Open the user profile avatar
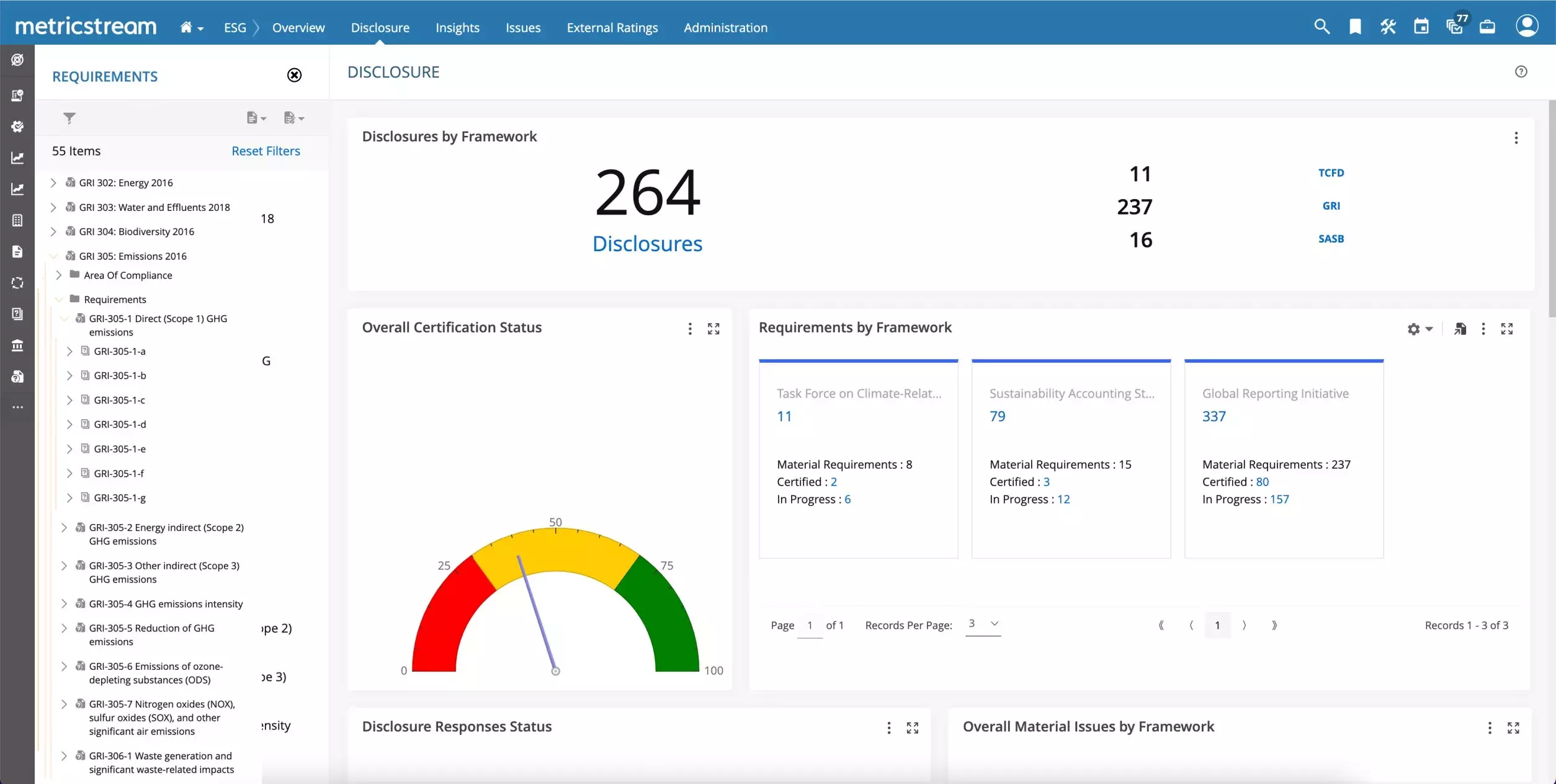Screen dimensions: 1556x784 click(1526, 26)
